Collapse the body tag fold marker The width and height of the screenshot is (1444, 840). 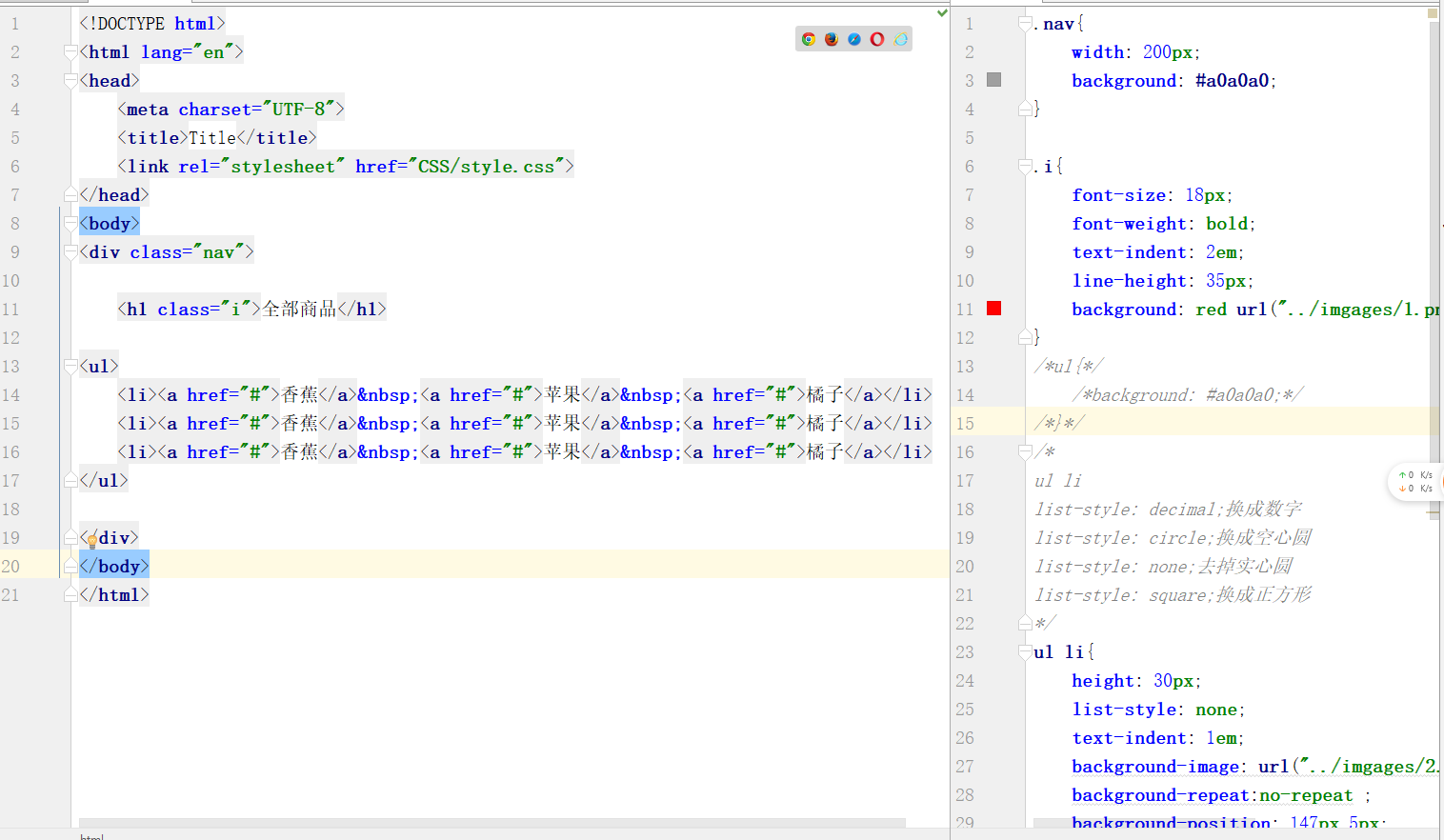point(70,223)
